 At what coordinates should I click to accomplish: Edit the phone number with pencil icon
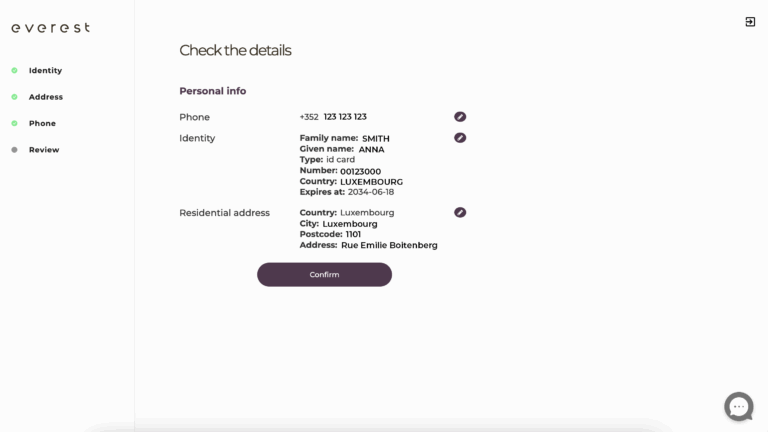[x=460, y=117]
